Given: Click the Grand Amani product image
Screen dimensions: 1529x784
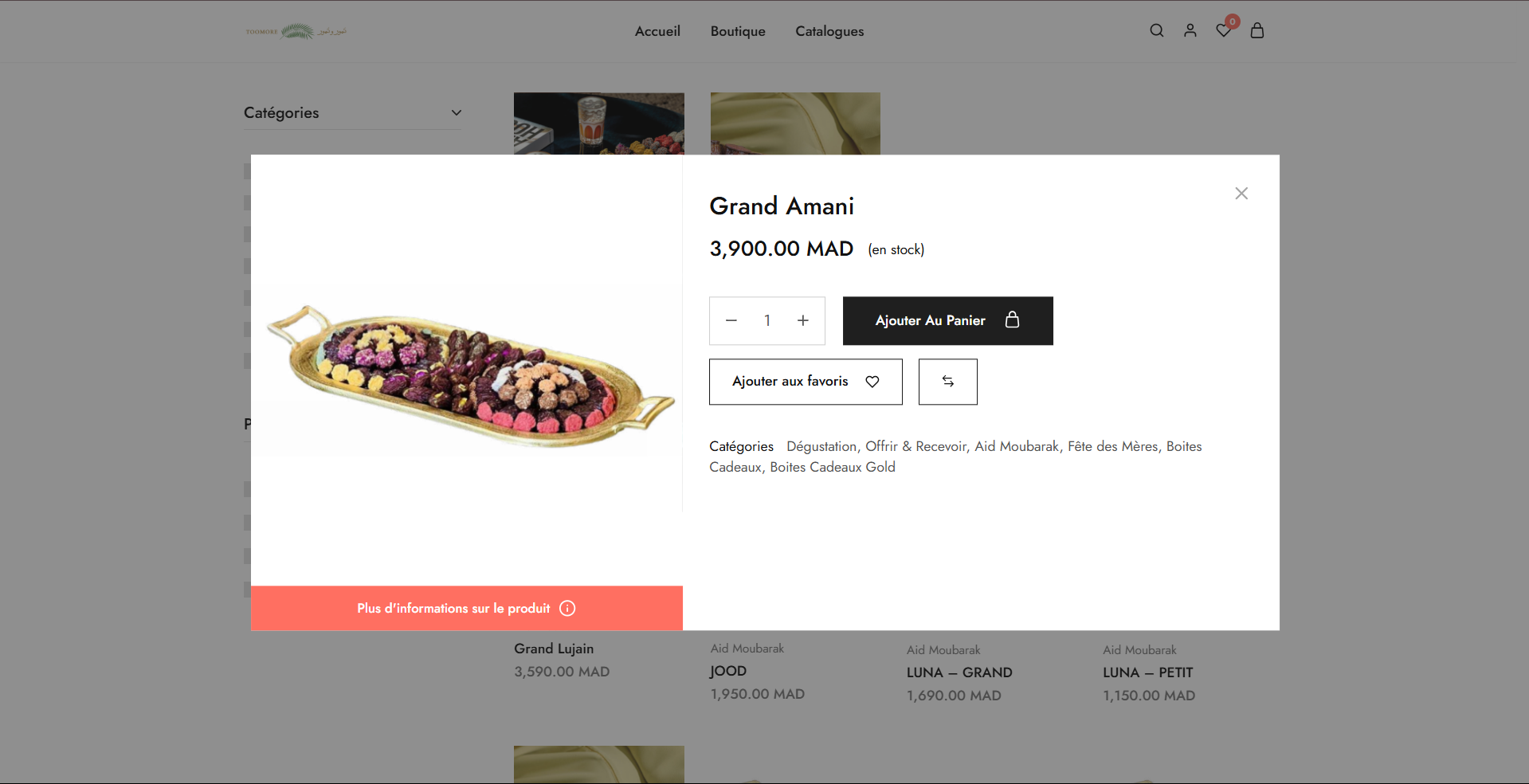Looking at the screenshot, I should point(467,370).
